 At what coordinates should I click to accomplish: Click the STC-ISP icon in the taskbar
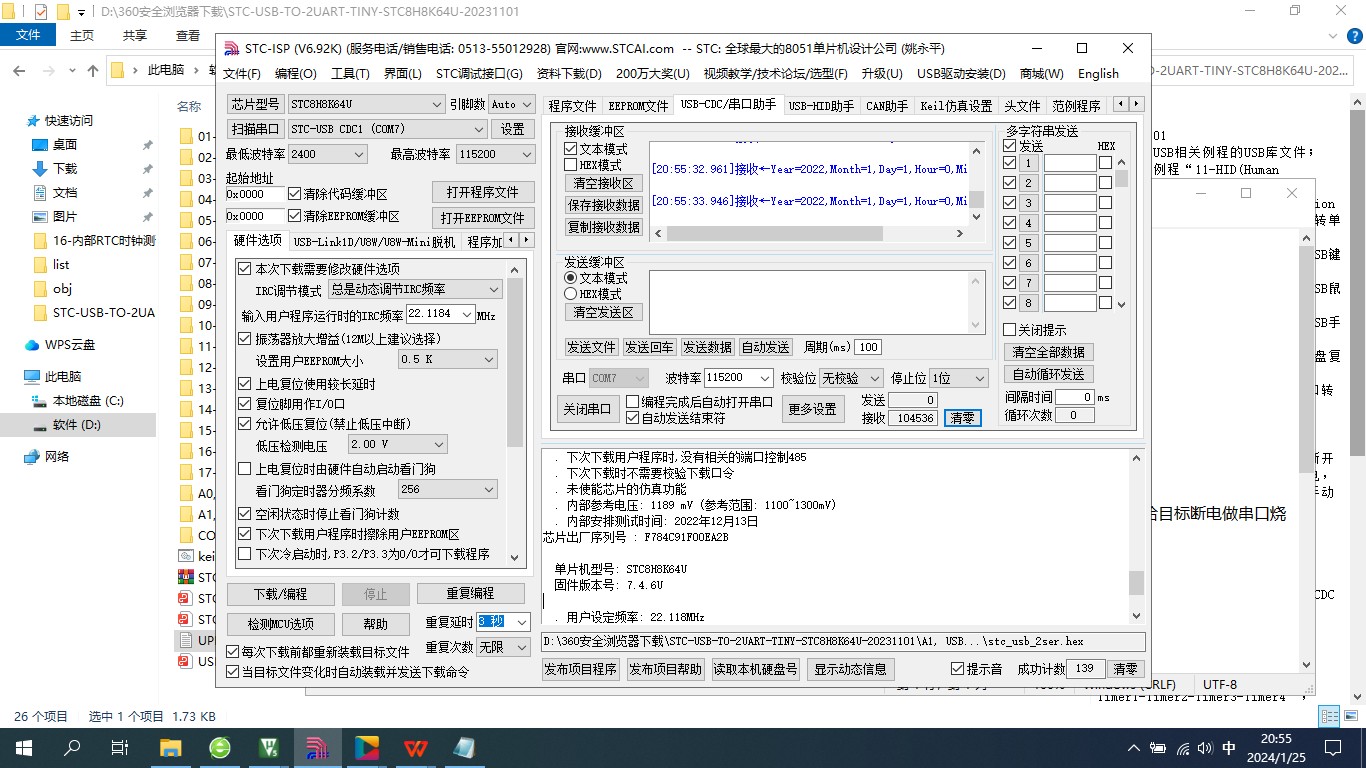coord(318,747)
